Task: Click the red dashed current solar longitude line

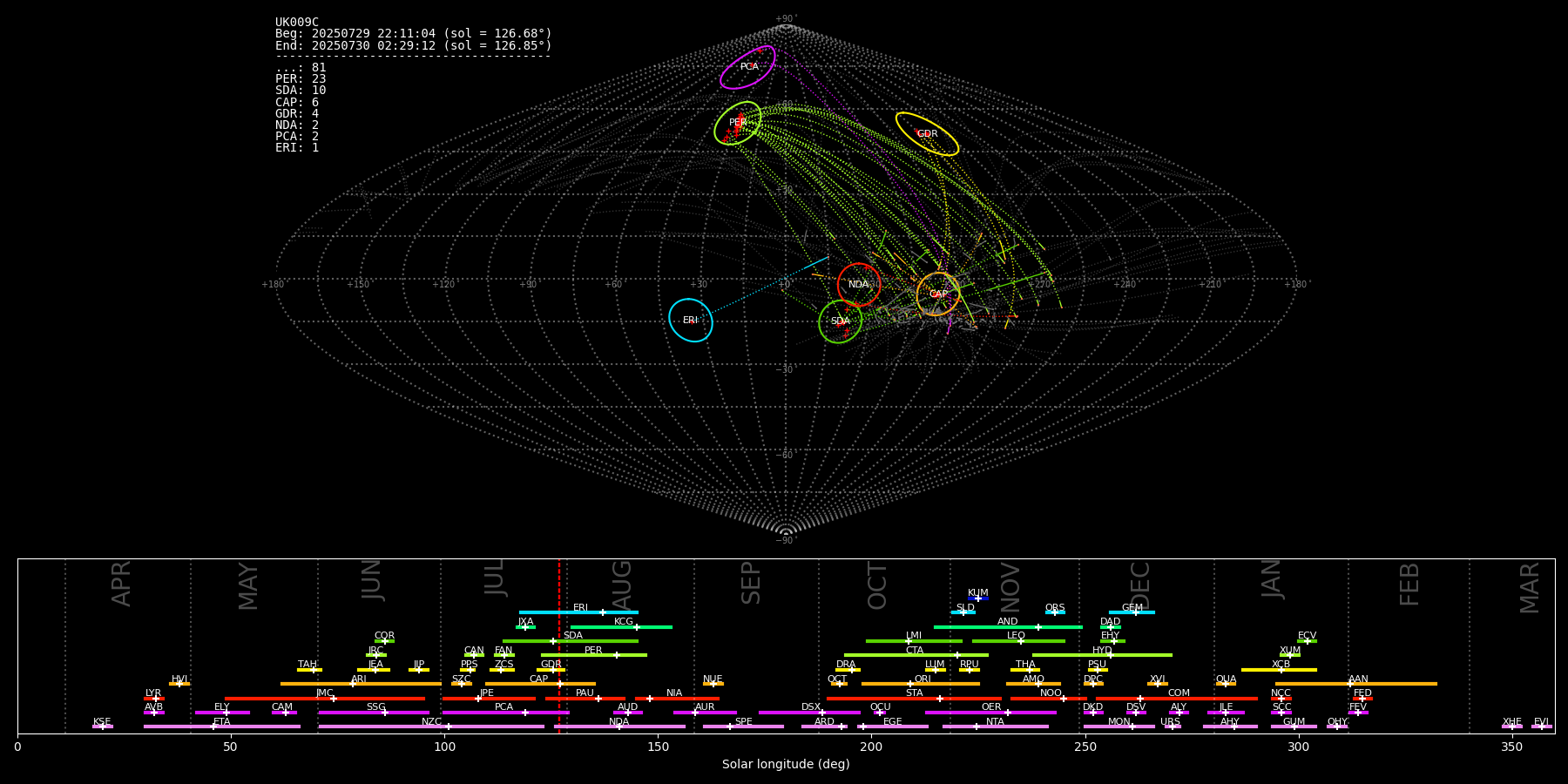Action: click(559, 645)
